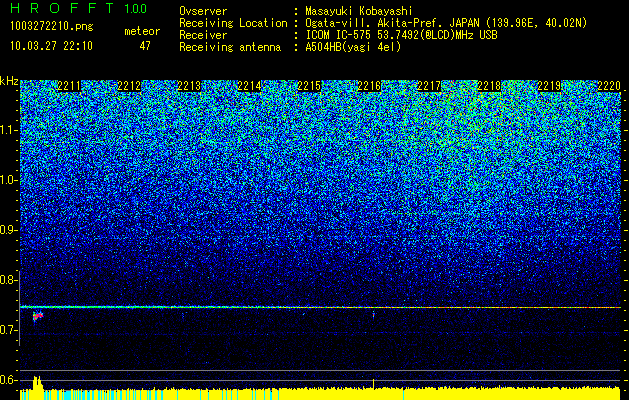Click the red meteor echo near 2211

tap(38, 316)
